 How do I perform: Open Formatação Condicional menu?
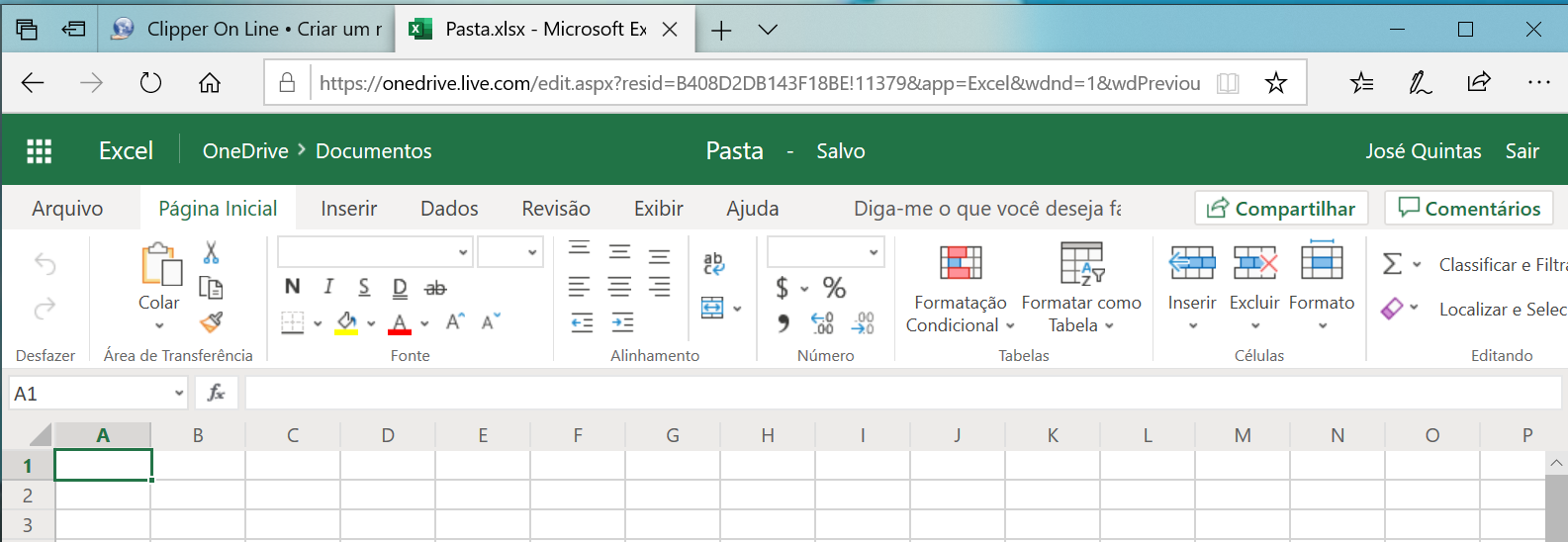[961, 288]
